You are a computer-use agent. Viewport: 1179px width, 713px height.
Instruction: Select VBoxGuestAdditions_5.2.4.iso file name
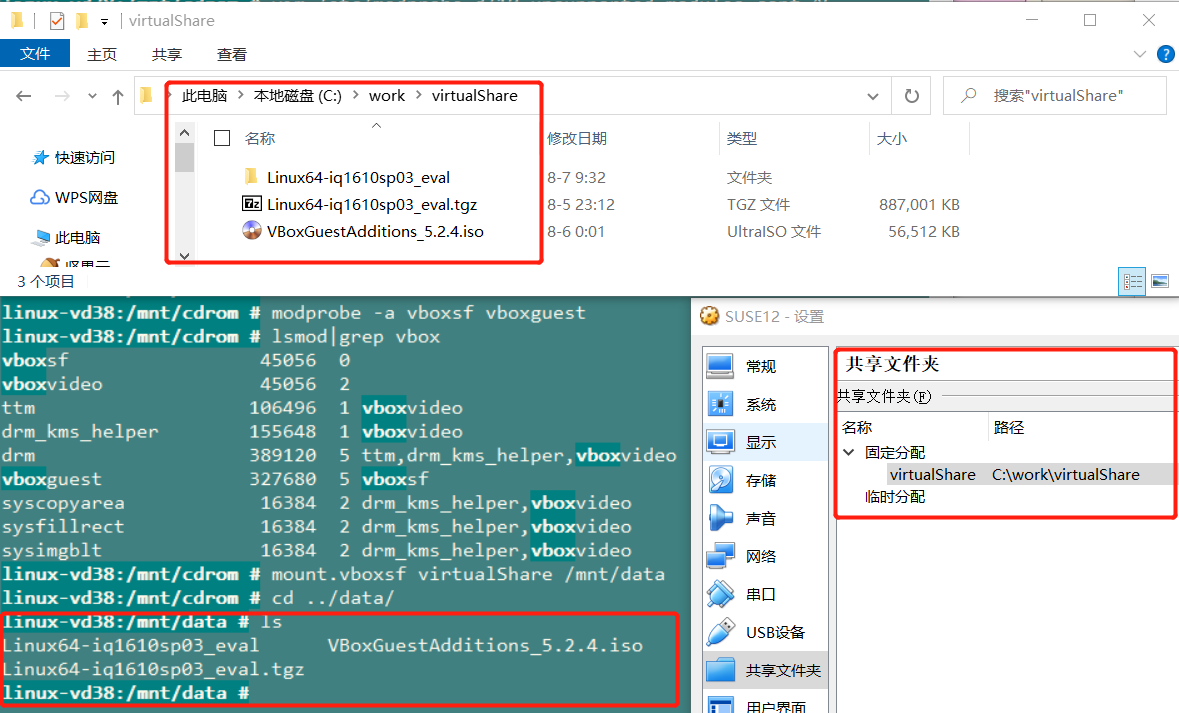[x=375, y=231]
